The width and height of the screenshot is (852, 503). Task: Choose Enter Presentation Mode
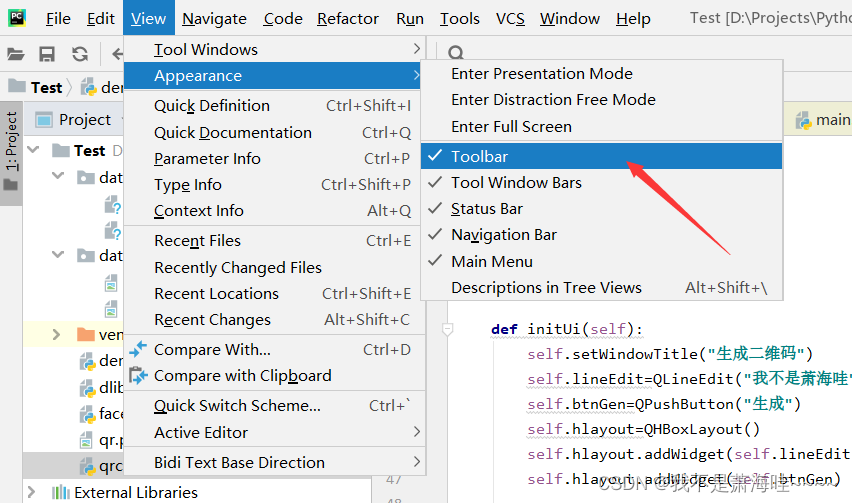click(602, 73)
